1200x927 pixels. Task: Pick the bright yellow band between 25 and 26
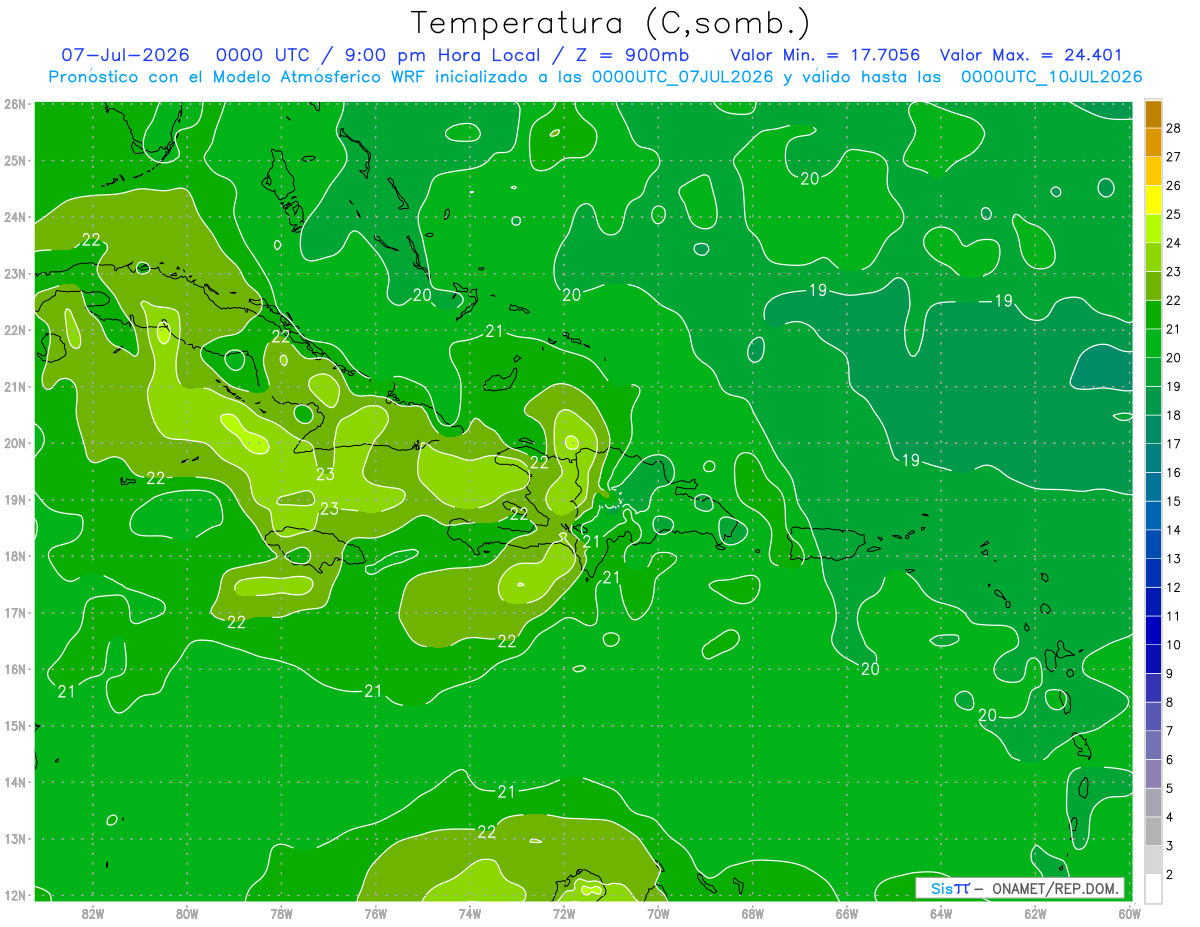pos(1153,201)
